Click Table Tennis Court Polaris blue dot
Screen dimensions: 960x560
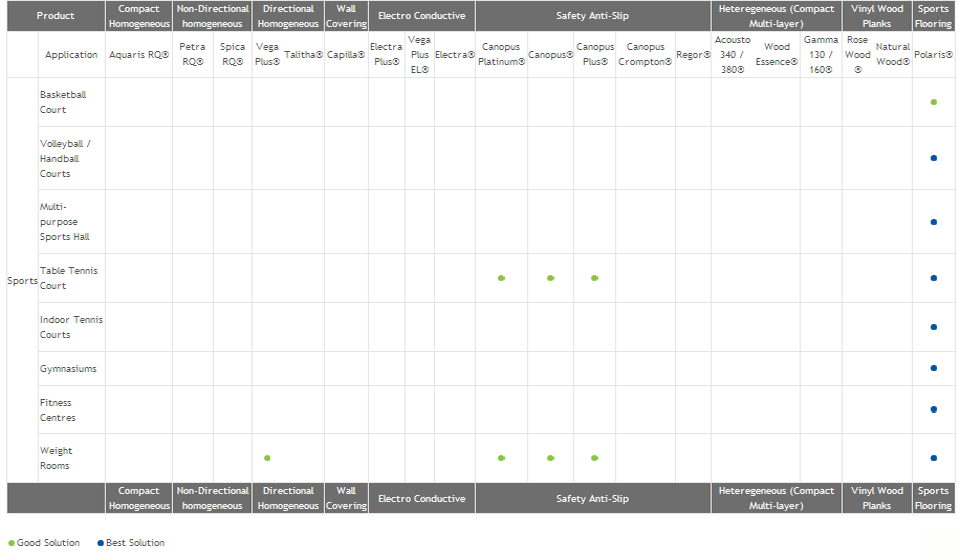934,278
